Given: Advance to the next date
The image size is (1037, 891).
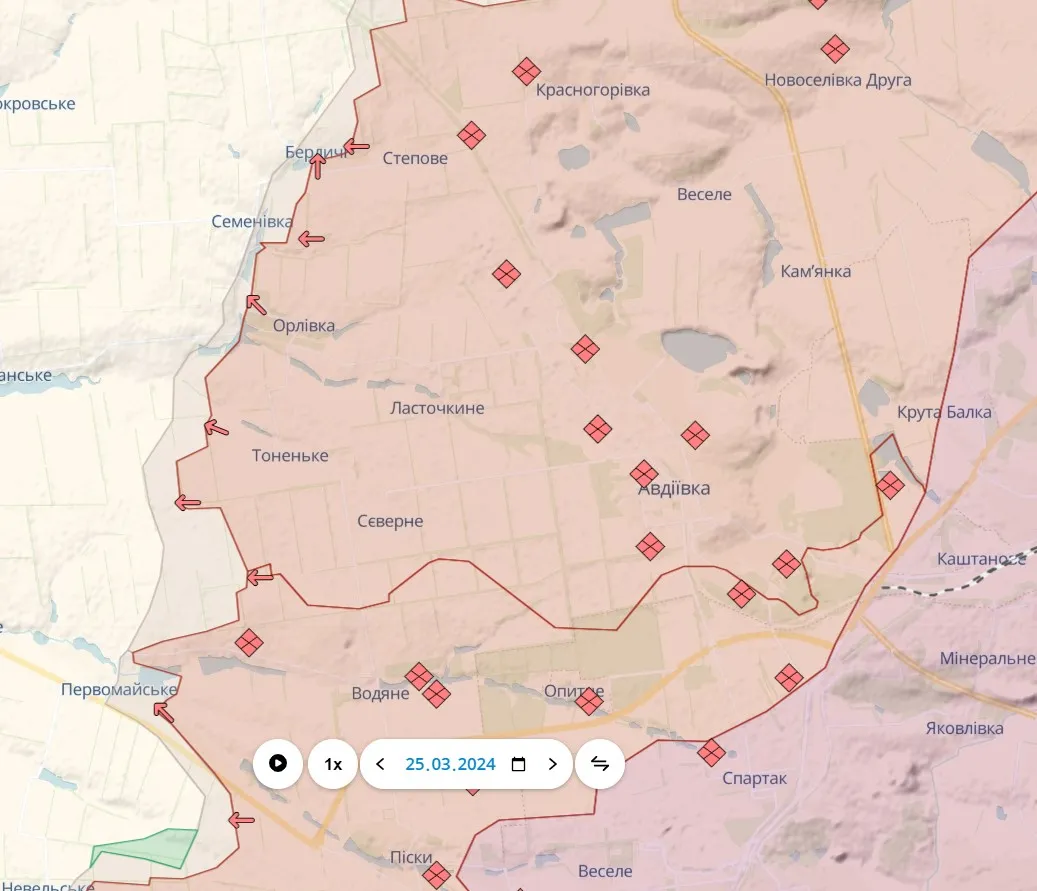Looking at the screenshot, I should click(x=552, y=764).
